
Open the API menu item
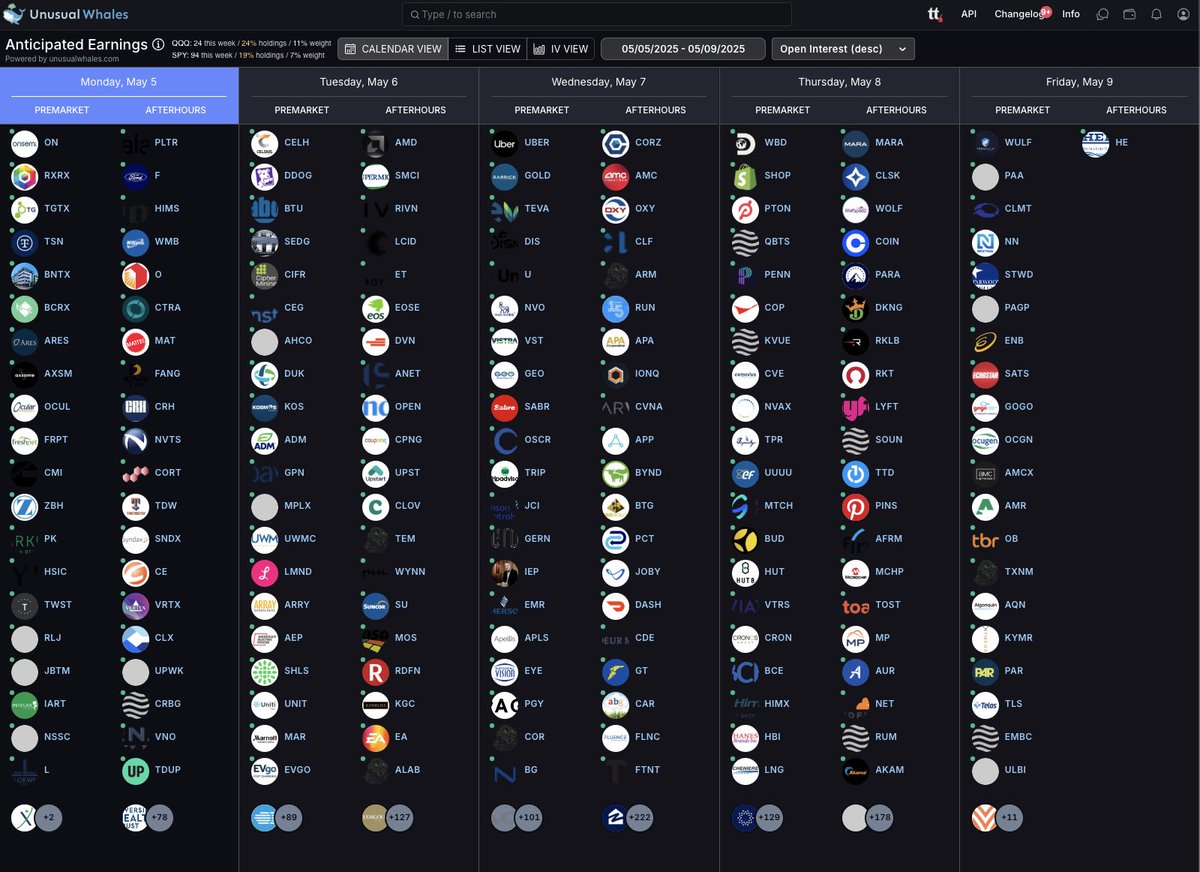click(x=969, y=14)
